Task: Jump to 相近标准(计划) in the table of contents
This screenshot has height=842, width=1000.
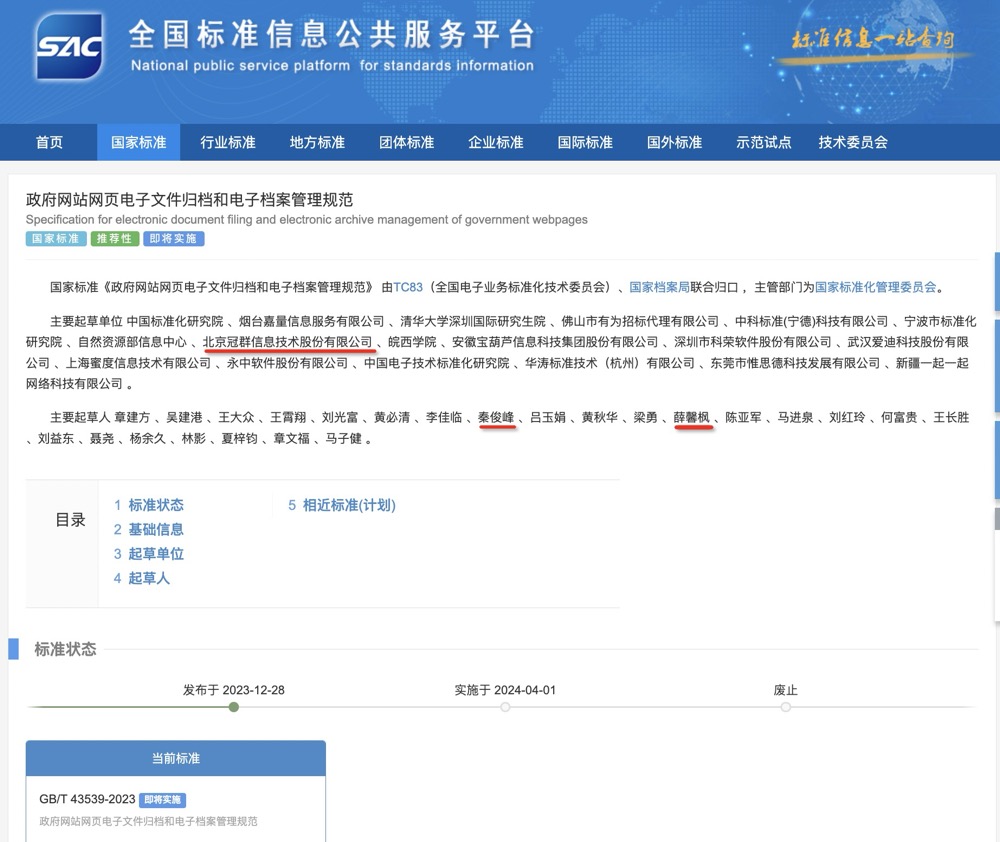Action: click(349, 505)
